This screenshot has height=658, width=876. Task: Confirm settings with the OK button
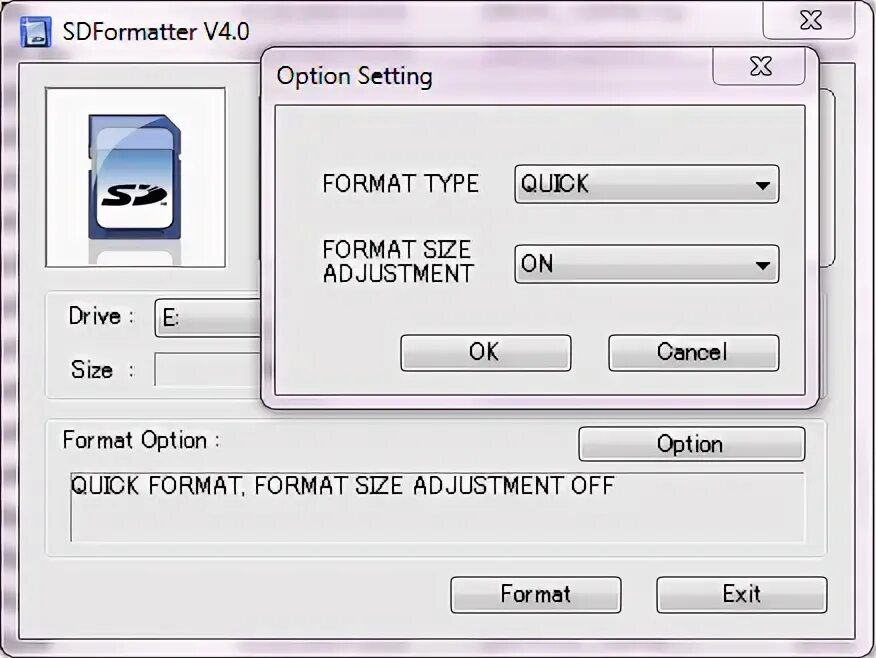(x=485, y=352)
